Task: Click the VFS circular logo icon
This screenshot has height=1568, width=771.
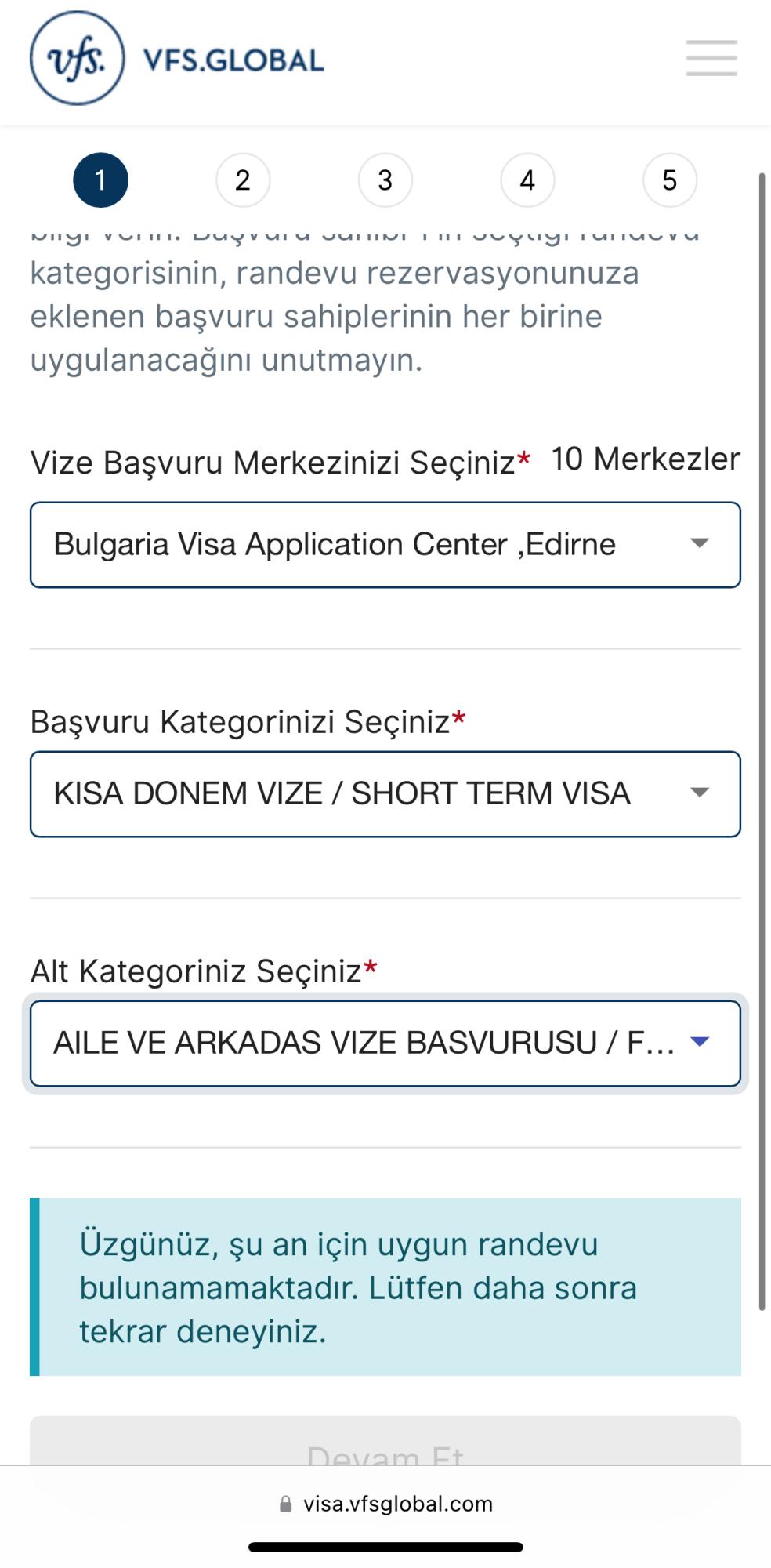Action: [77, 59]
